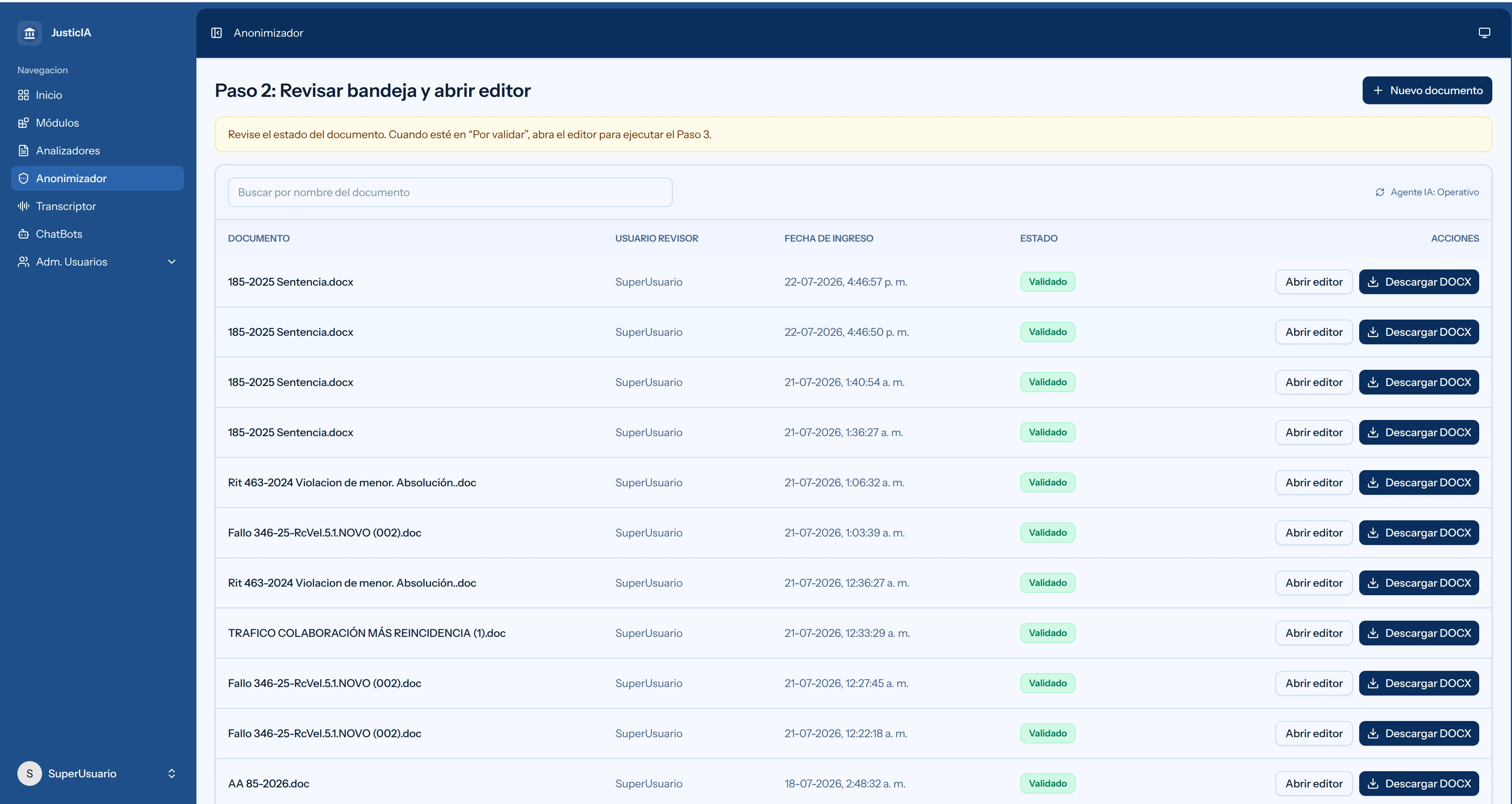Expand the Adm. Usuarios chevron
Screen dimensions: 1512x804
(172, 262)
